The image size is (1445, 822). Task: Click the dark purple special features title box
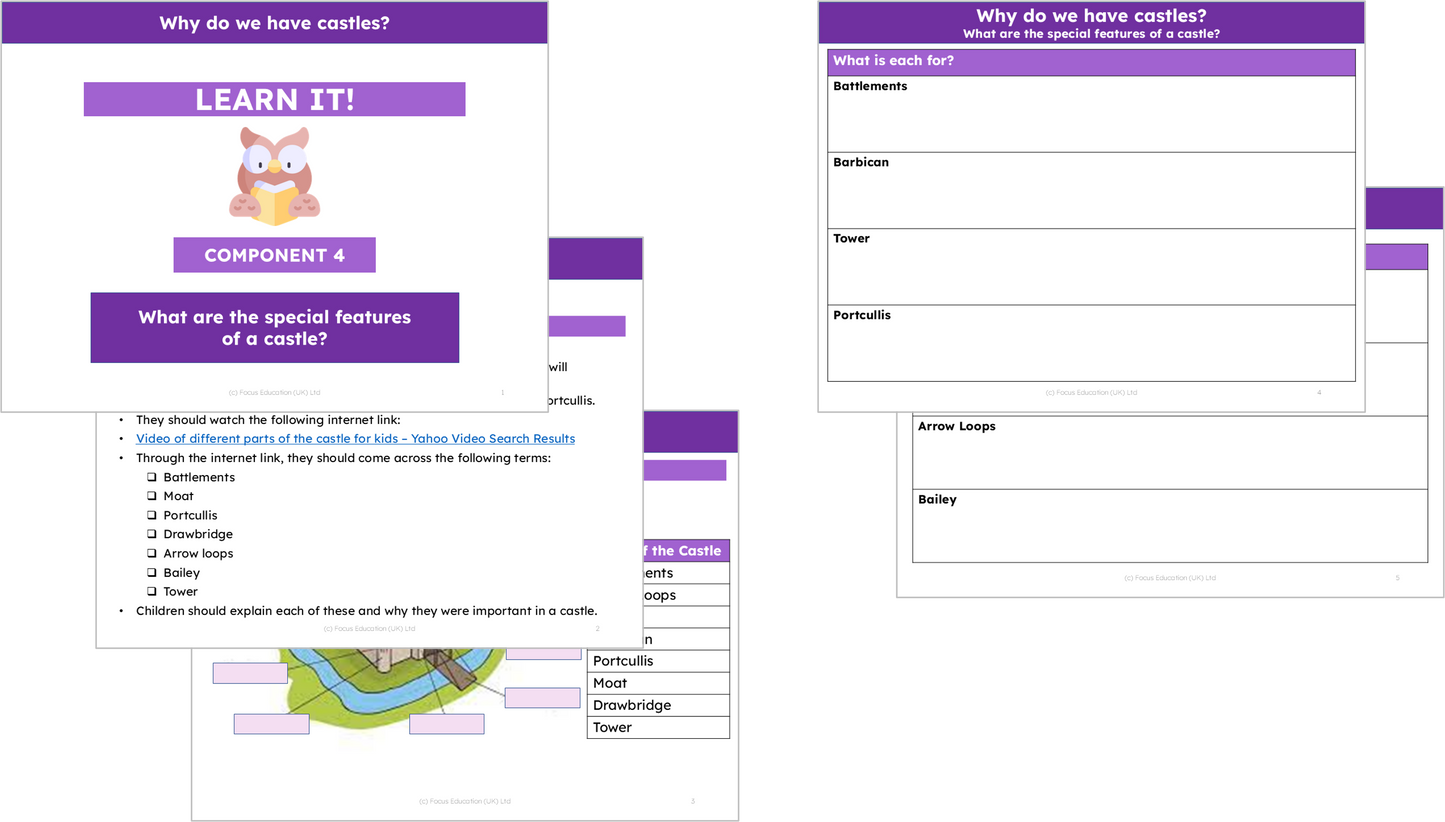tap(274, 328)
